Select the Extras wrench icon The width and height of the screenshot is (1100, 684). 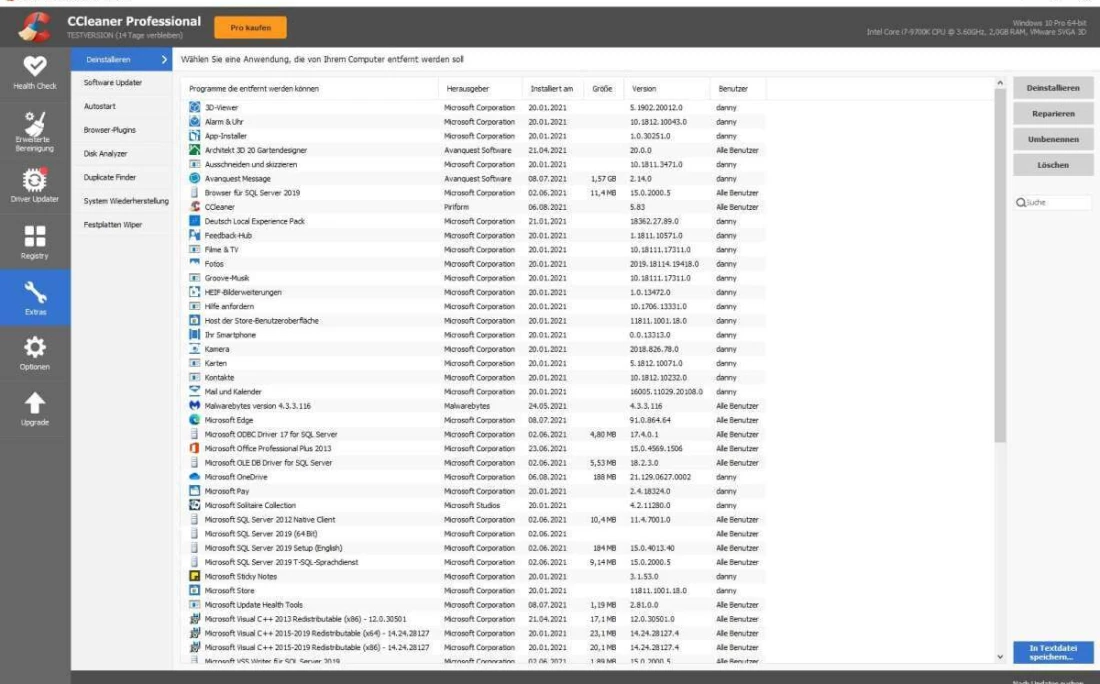[35, 292]
